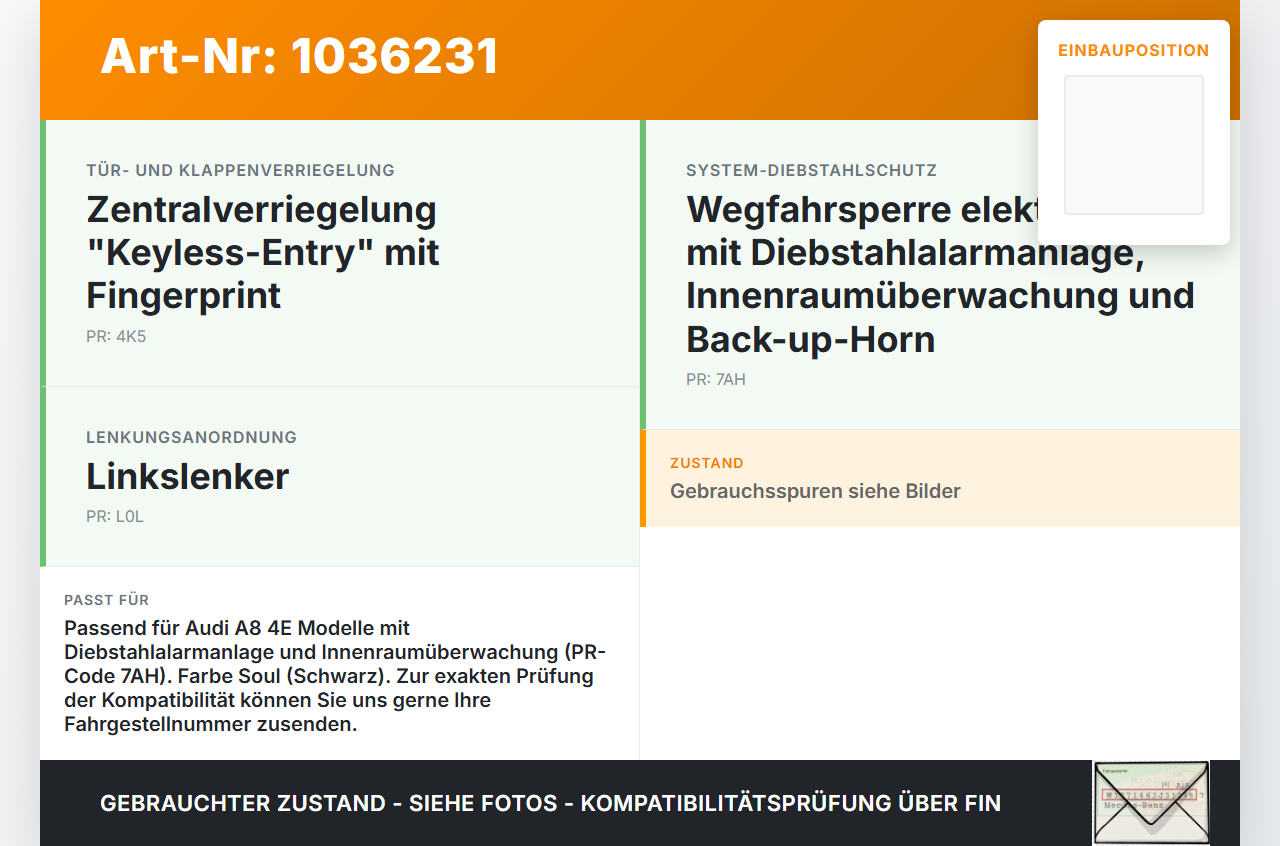This screenshot has height=846, width=1280.
Task: Click the empty Einbauposition image placeholder
Action: [1134, 145]
